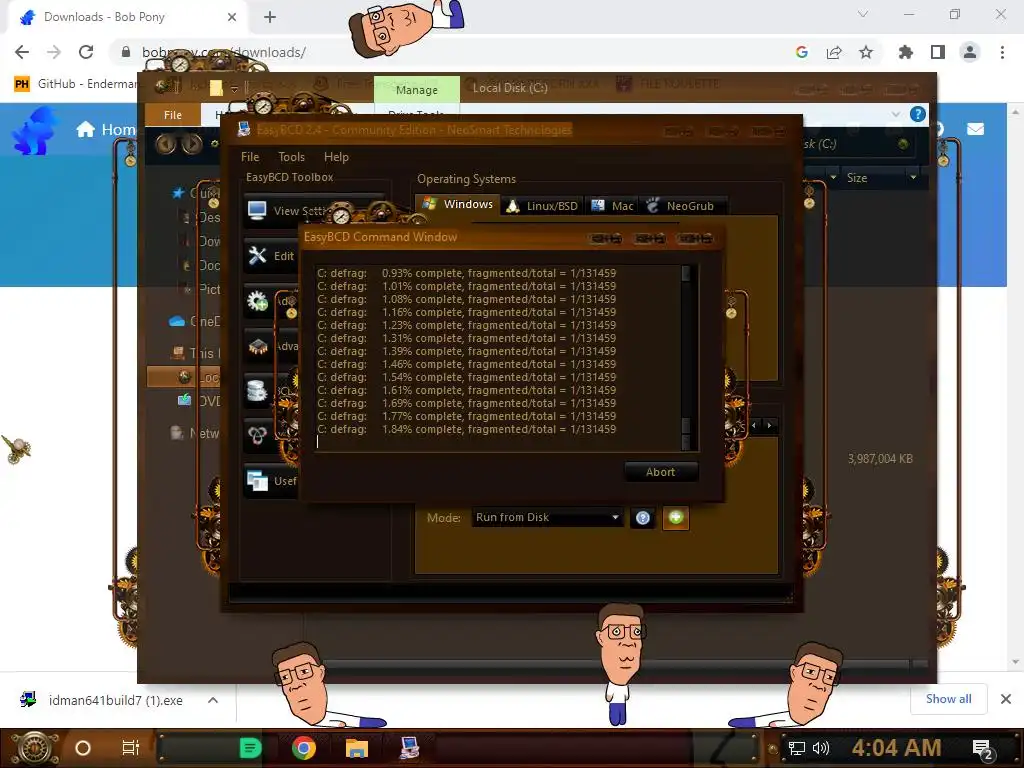Select OneDrive in Explorer navigation pane
The height and width of the screenshot is (768, 1024).
tap(195, 321)
